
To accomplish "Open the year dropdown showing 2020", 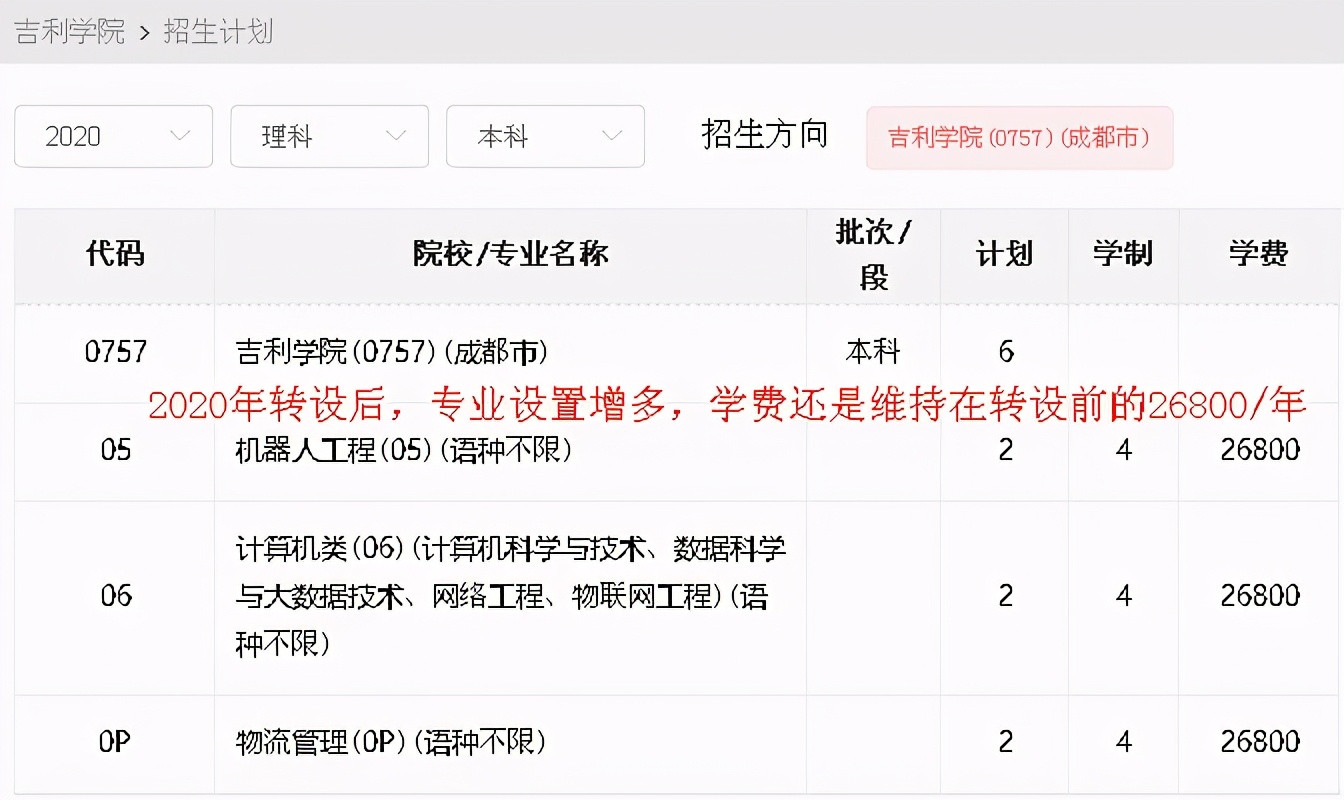I will (x=113, y=136).
